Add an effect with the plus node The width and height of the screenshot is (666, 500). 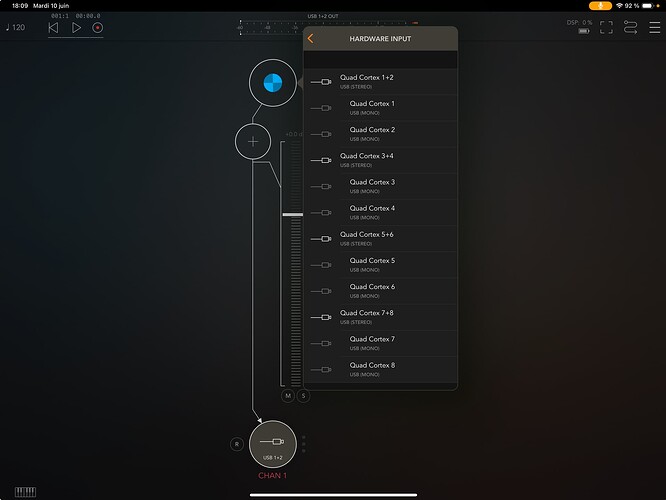tap(253, 142)
